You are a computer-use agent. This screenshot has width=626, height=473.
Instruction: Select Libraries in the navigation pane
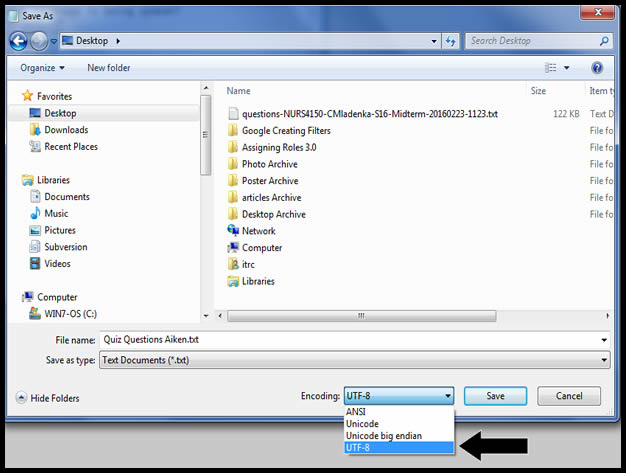[53, 180]
